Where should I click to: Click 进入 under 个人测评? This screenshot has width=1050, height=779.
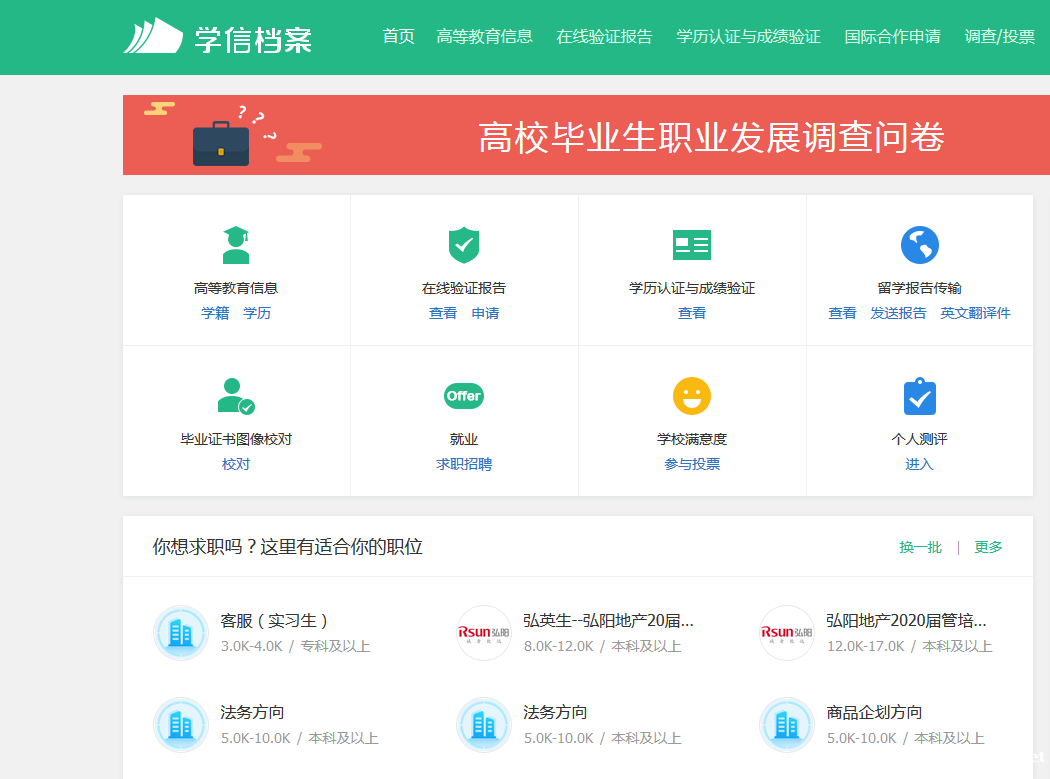click(919, 464)
